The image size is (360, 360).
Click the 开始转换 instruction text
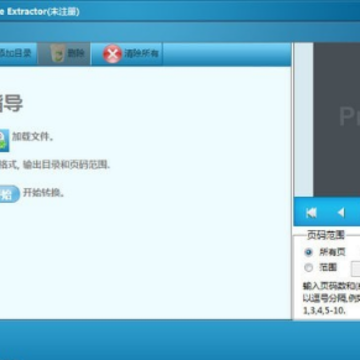coord(44,193)
